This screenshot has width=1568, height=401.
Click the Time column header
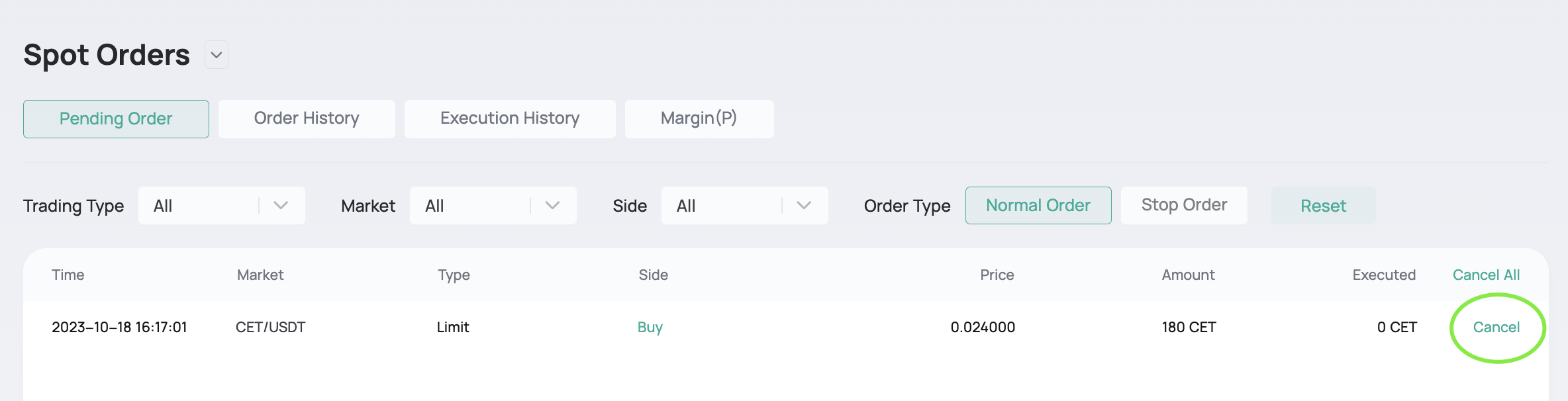point(68,275)
